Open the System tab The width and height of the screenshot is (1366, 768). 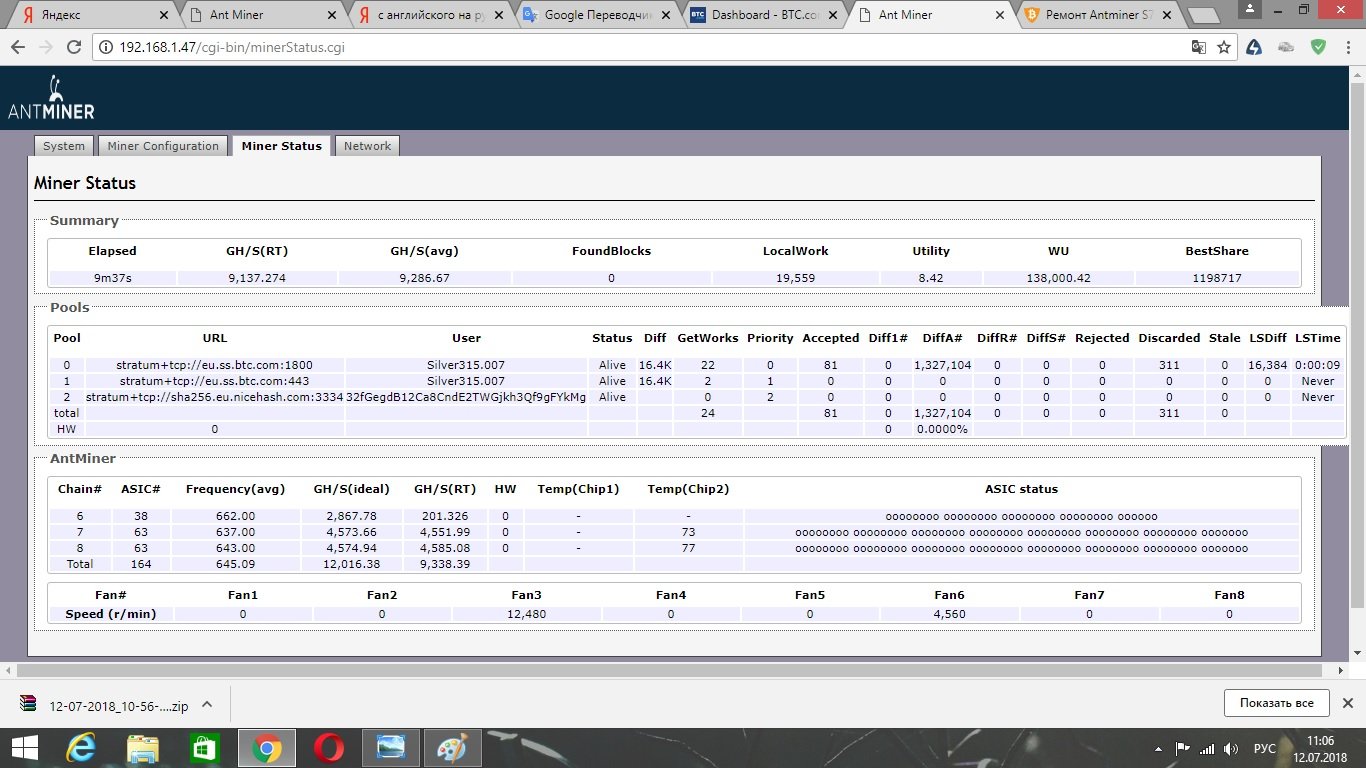[64, 146]
